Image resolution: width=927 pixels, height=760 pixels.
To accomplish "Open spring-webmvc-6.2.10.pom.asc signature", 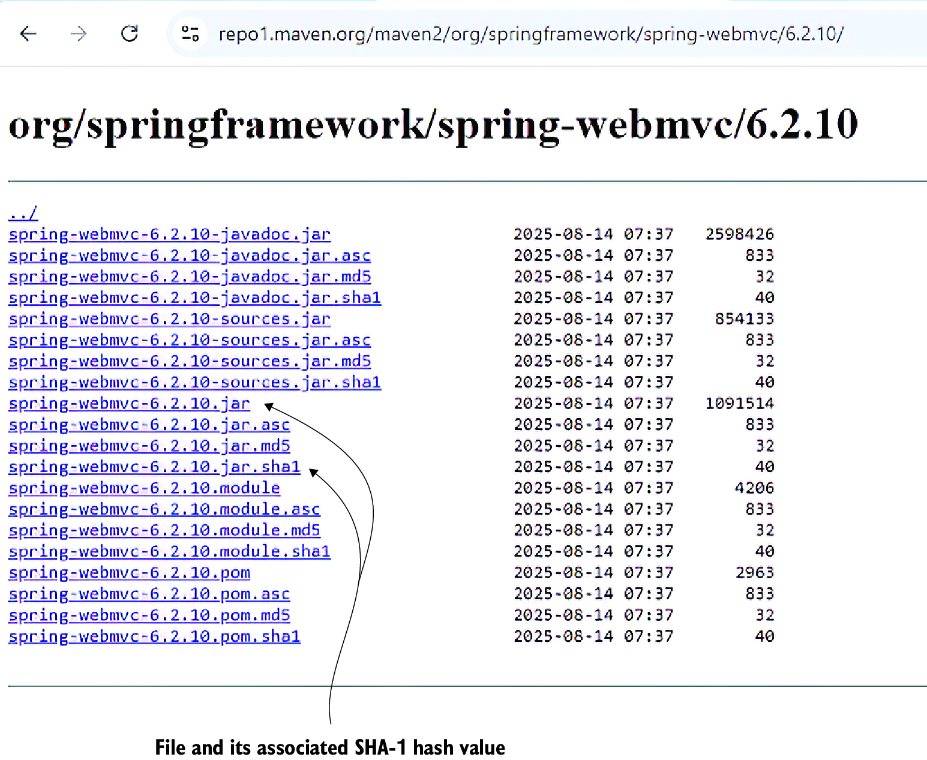I will [x=150, y=594].
